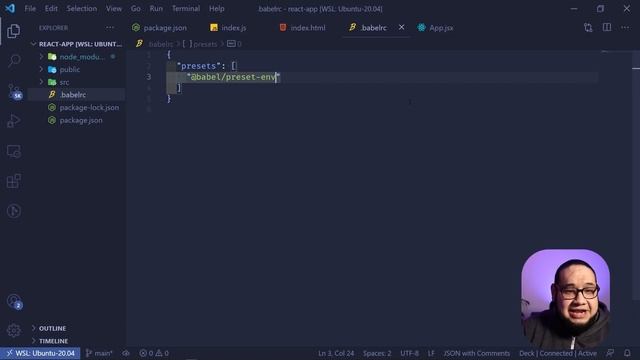Click Ln 3, Col 24 cursor position
The image size is (640, 360).
coord(336,353)
